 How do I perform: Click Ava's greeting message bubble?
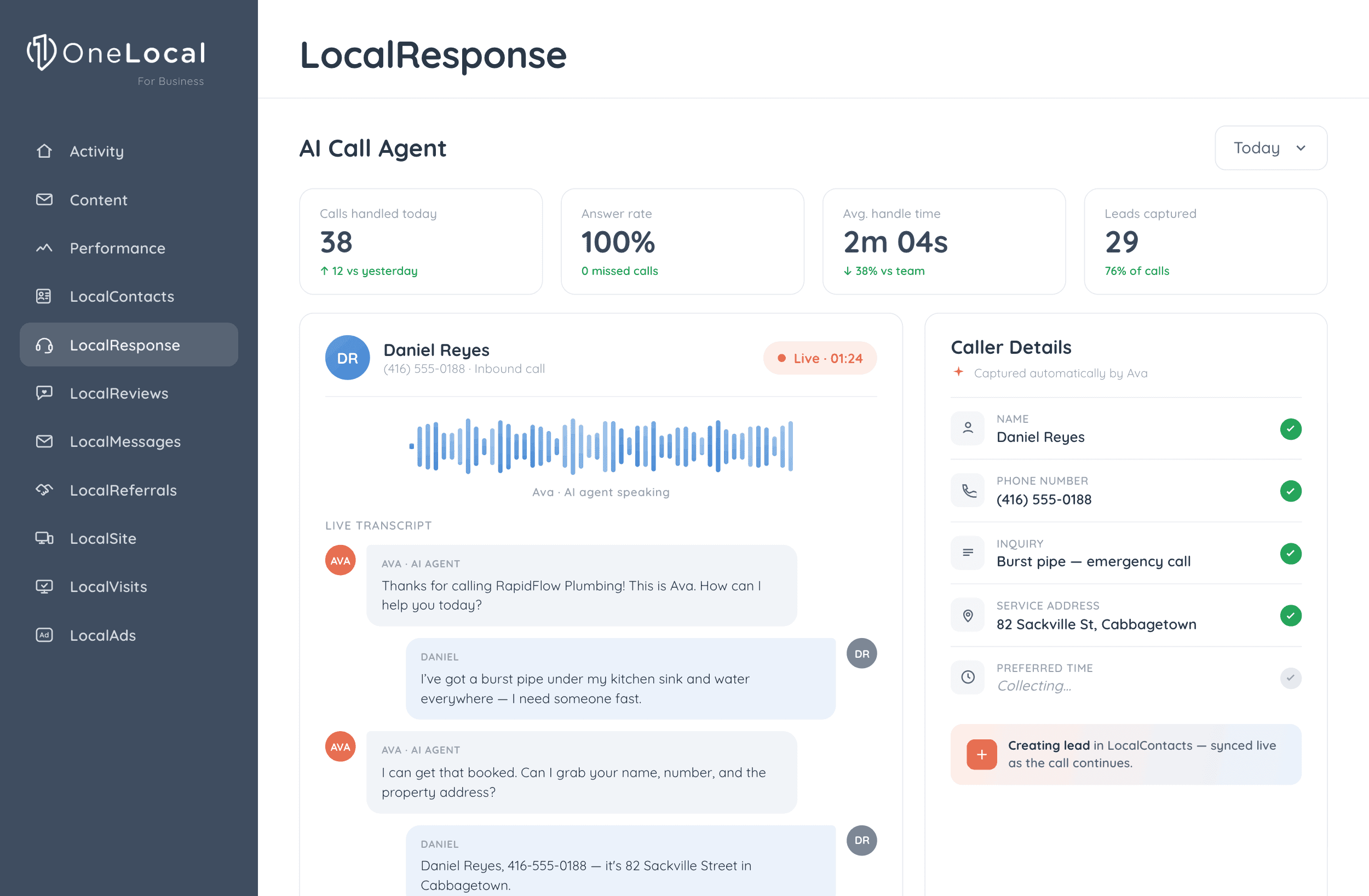[x=582, y=585]
